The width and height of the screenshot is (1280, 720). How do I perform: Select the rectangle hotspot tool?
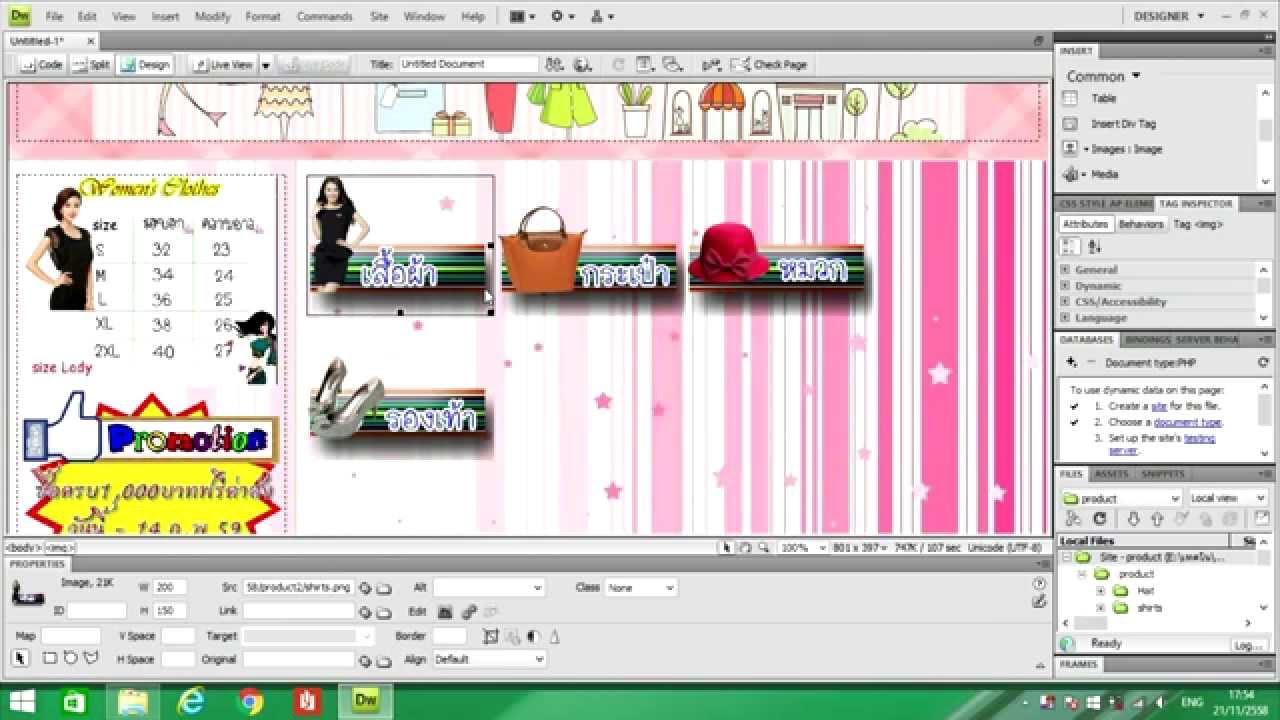[50, 659]
